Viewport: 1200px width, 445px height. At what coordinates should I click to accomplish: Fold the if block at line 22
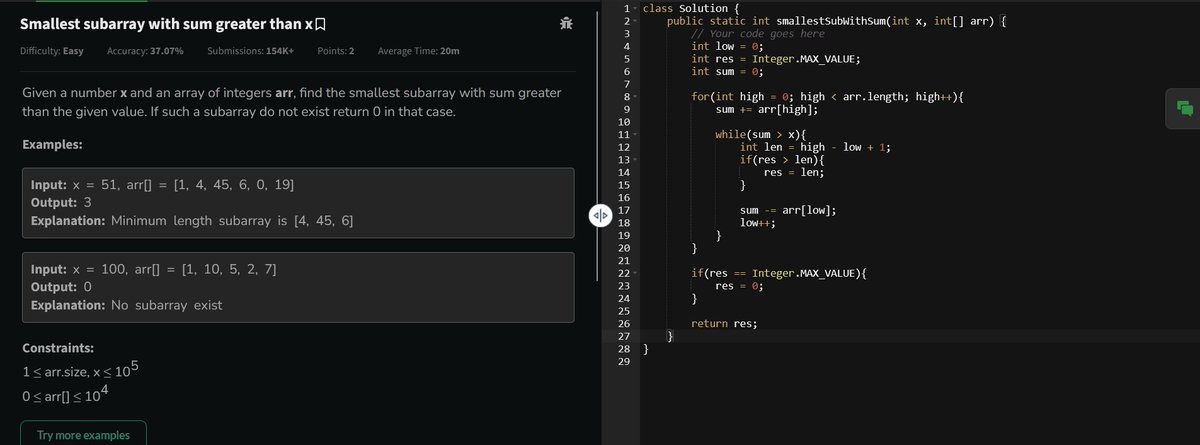[x=635, y=273]
